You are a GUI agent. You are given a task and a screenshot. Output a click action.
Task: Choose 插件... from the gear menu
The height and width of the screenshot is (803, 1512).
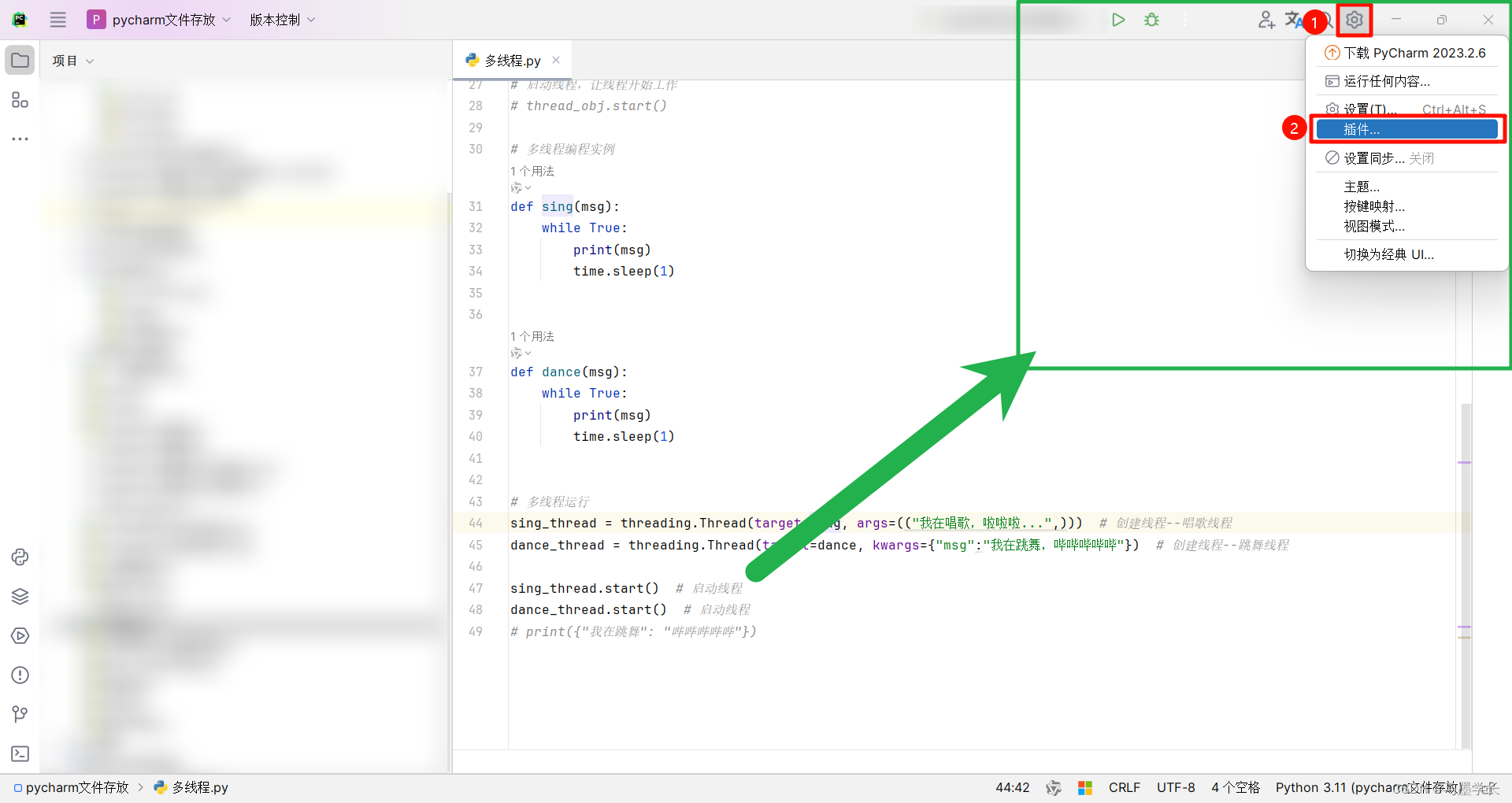click(1406, 129)
